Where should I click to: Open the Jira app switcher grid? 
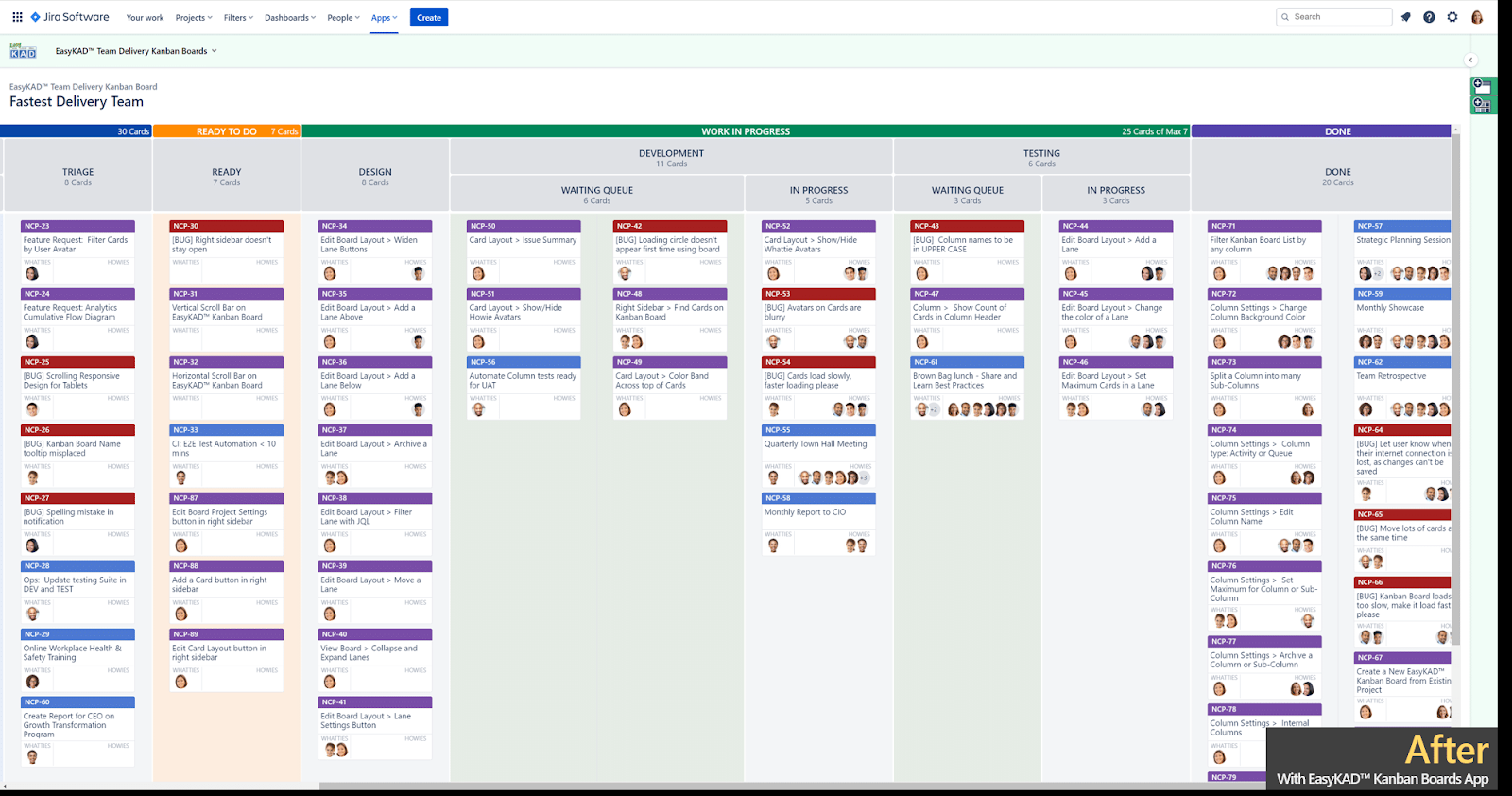pyautogui.click(x=17, y=17)
